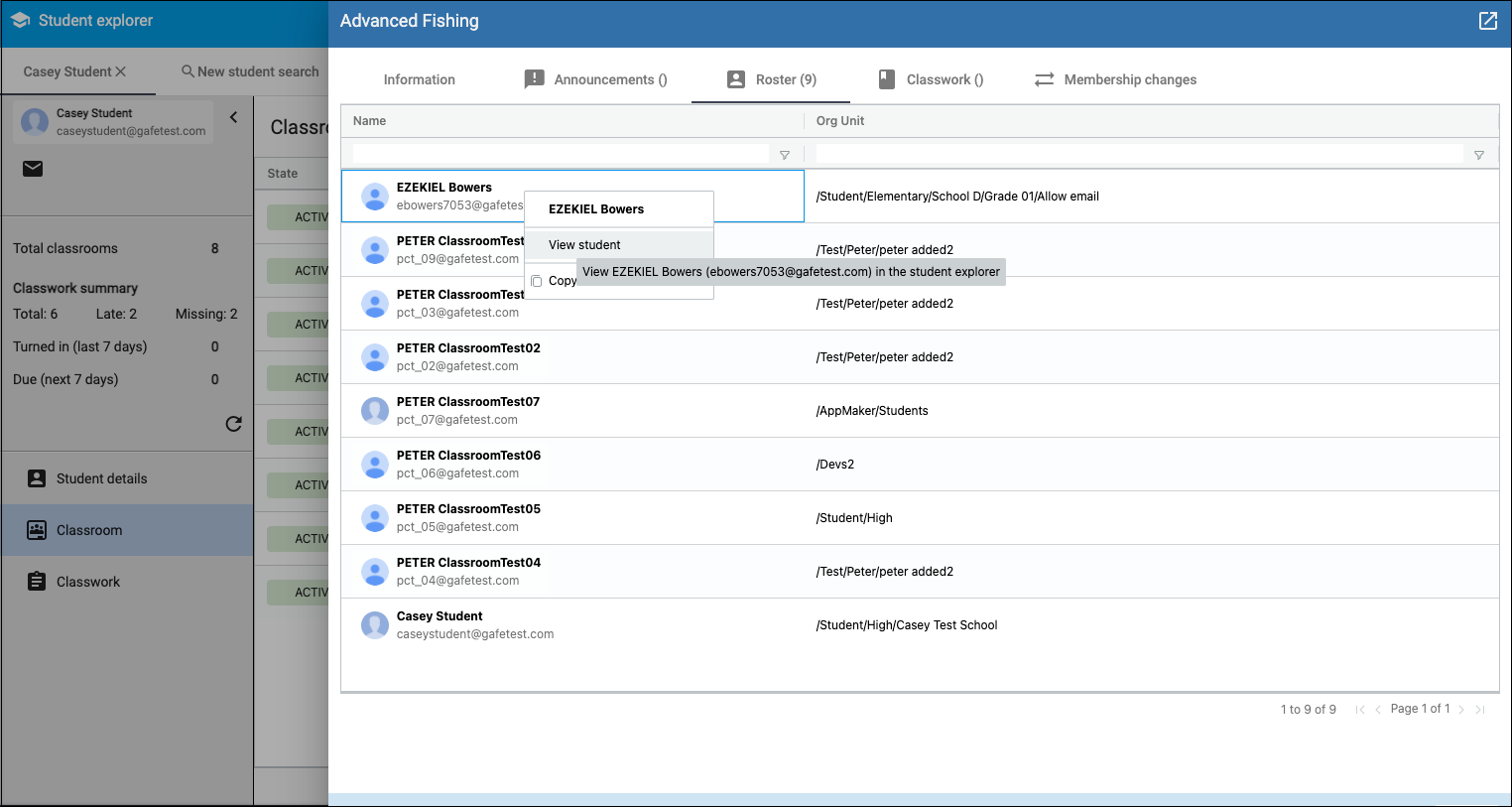Viewport: 1512px width, 807px height.
Task: Click pct_04@gafetest.com email text
Action: 457,581
